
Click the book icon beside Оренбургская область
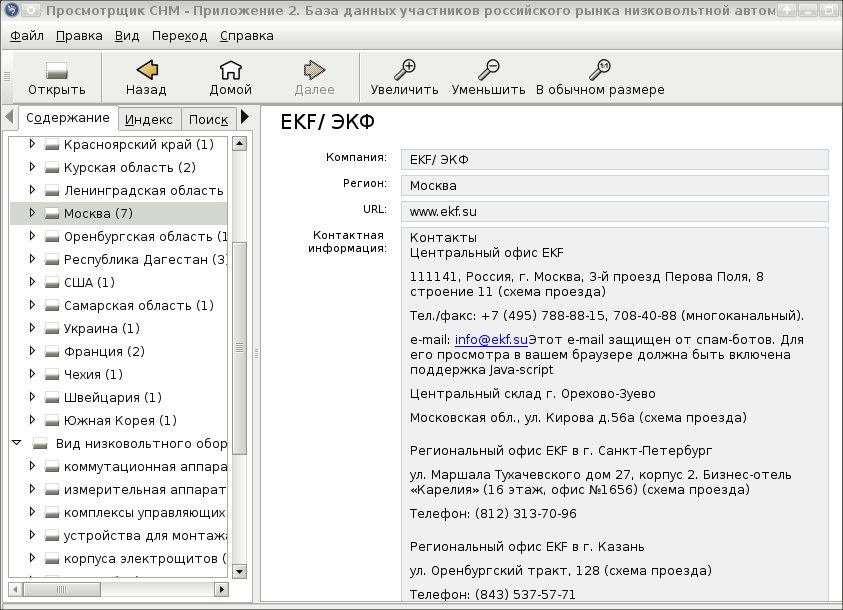click(x=52, y=236)
